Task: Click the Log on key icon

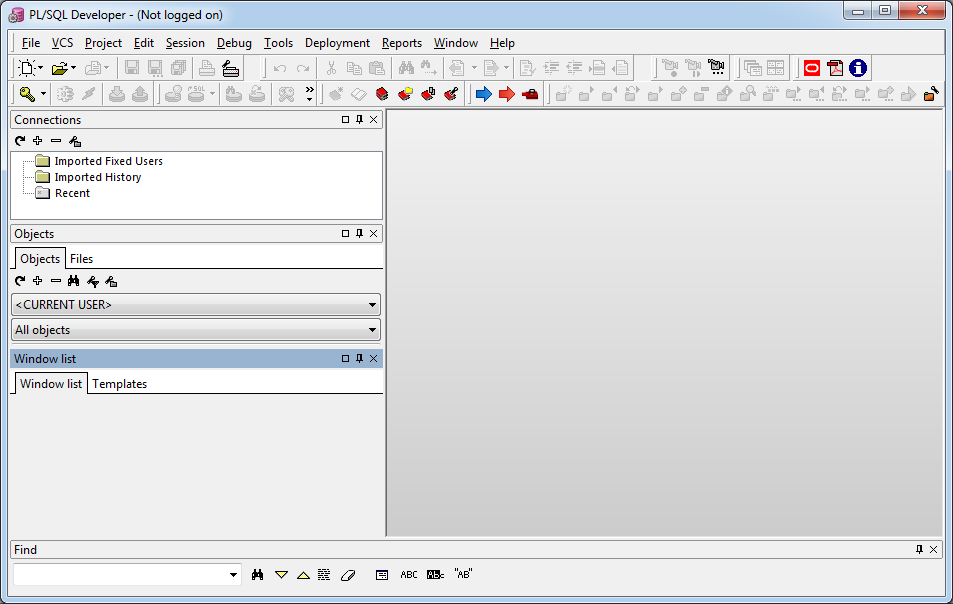Action: coord(27,94)
